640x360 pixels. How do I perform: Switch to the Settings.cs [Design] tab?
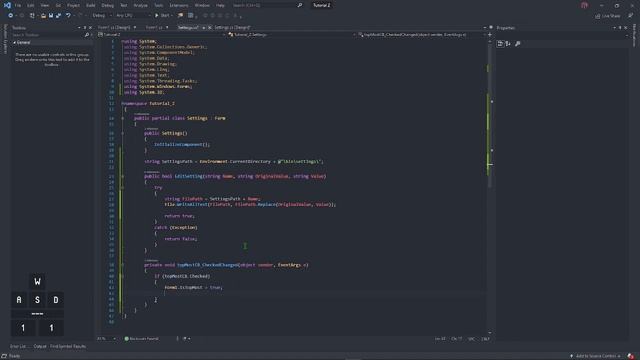point(232,27)
